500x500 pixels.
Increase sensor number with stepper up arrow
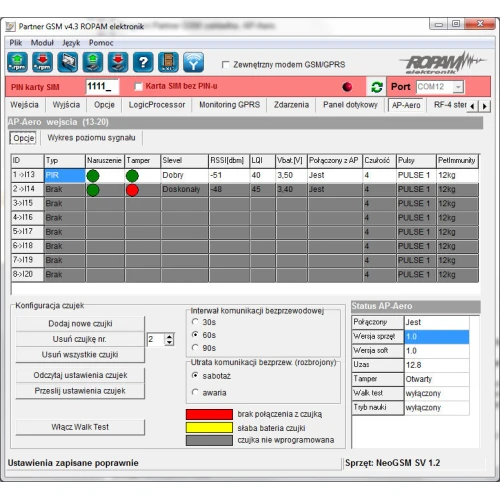click(x=169, y=337)
